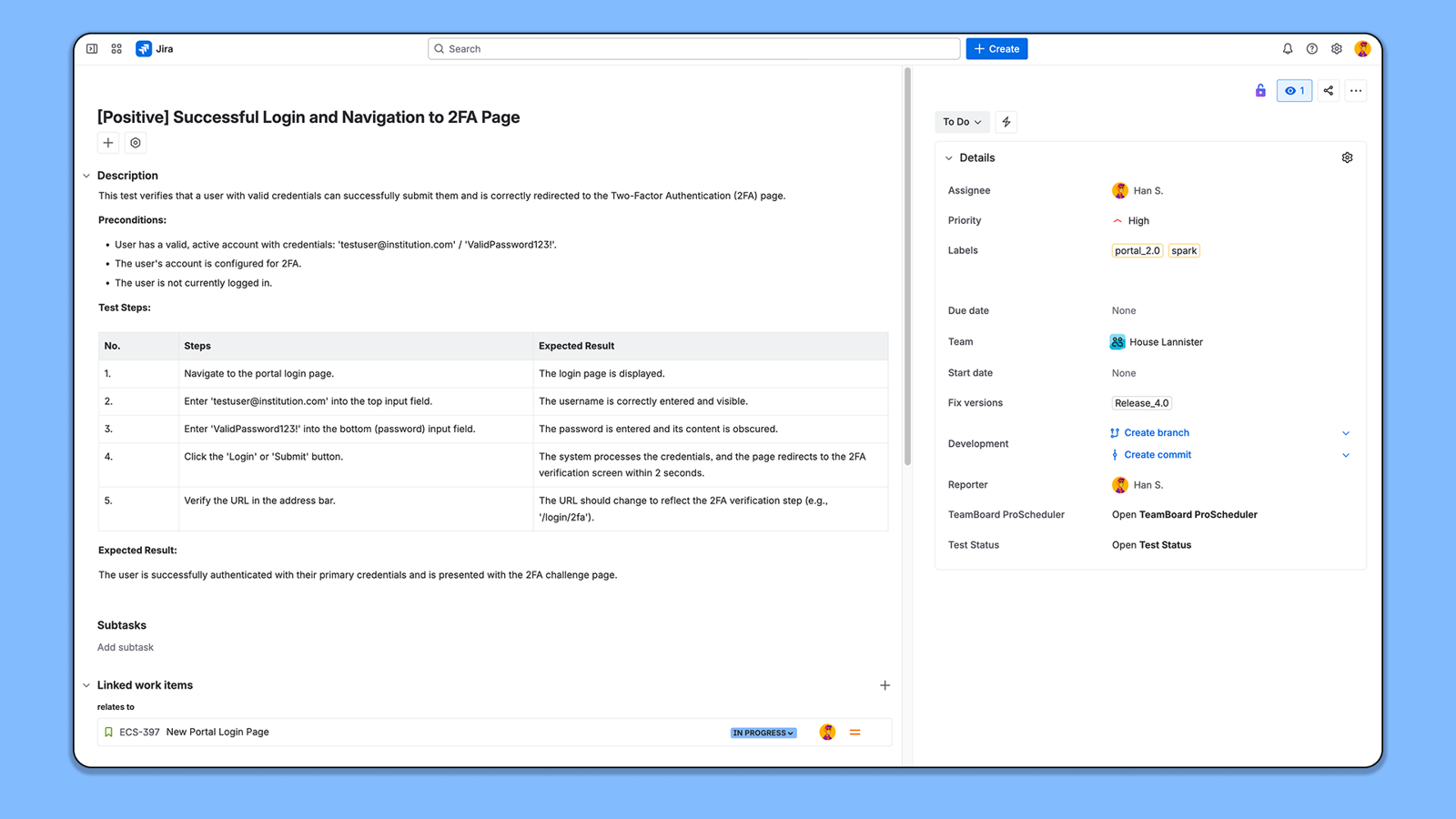This screenshot has width=1456, height=819.
Task: Open the app switcher grid
Action: coord(116,49)
